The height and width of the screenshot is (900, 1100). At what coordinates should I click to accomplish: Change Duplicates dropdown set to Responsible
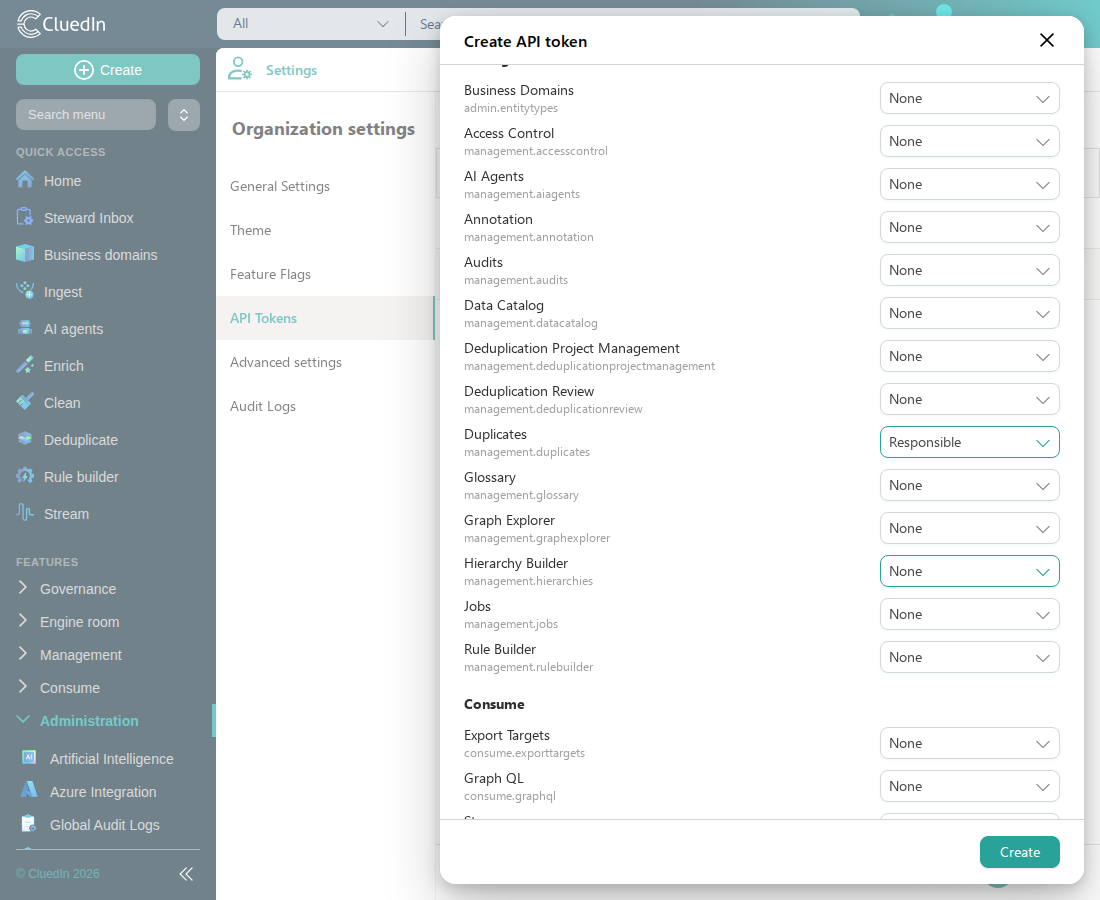pos(970,442)
